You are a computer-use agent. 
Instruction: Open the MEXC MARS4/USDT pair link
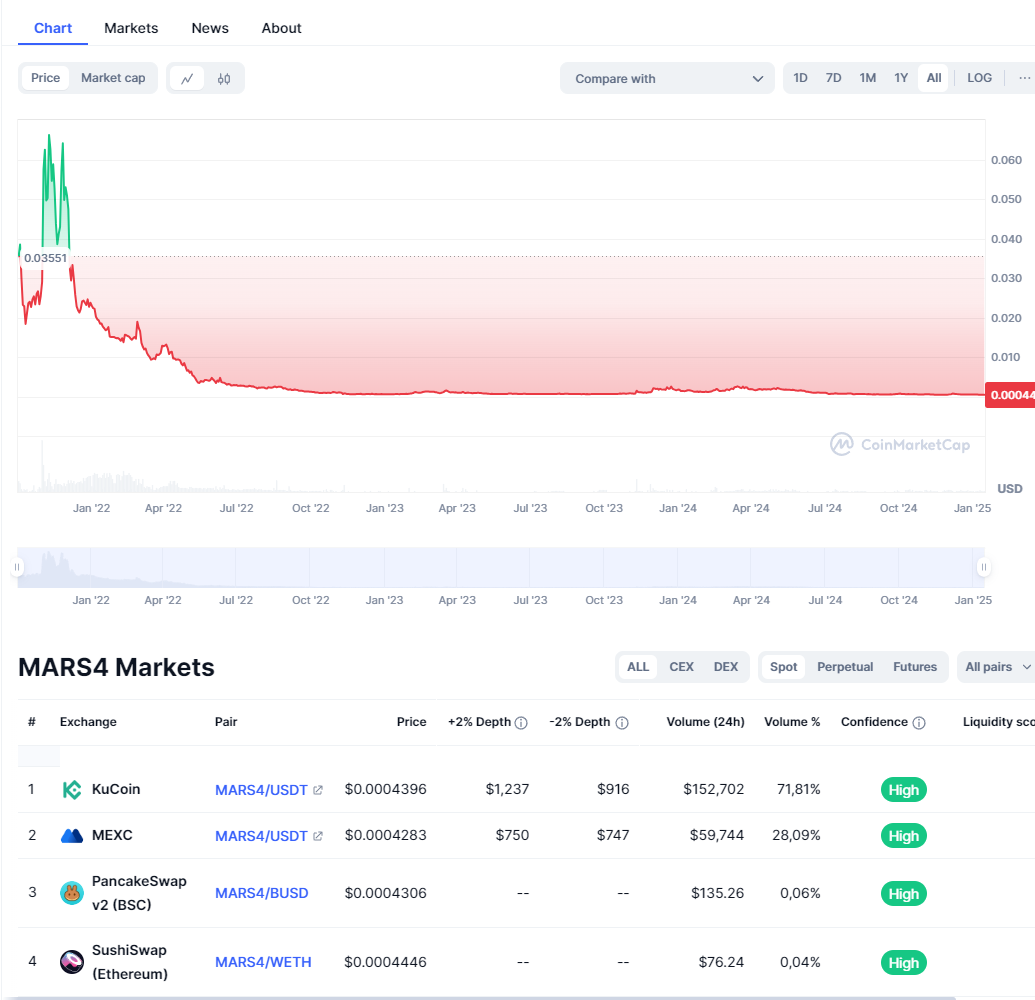pyautogui.click(x=261, y=836)
